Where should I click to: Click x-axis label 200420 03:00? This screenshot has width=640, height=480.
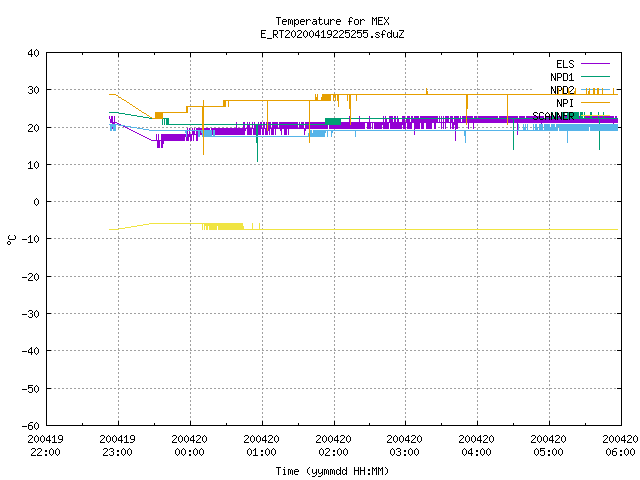pyautogui.click(x=404, y=446)
